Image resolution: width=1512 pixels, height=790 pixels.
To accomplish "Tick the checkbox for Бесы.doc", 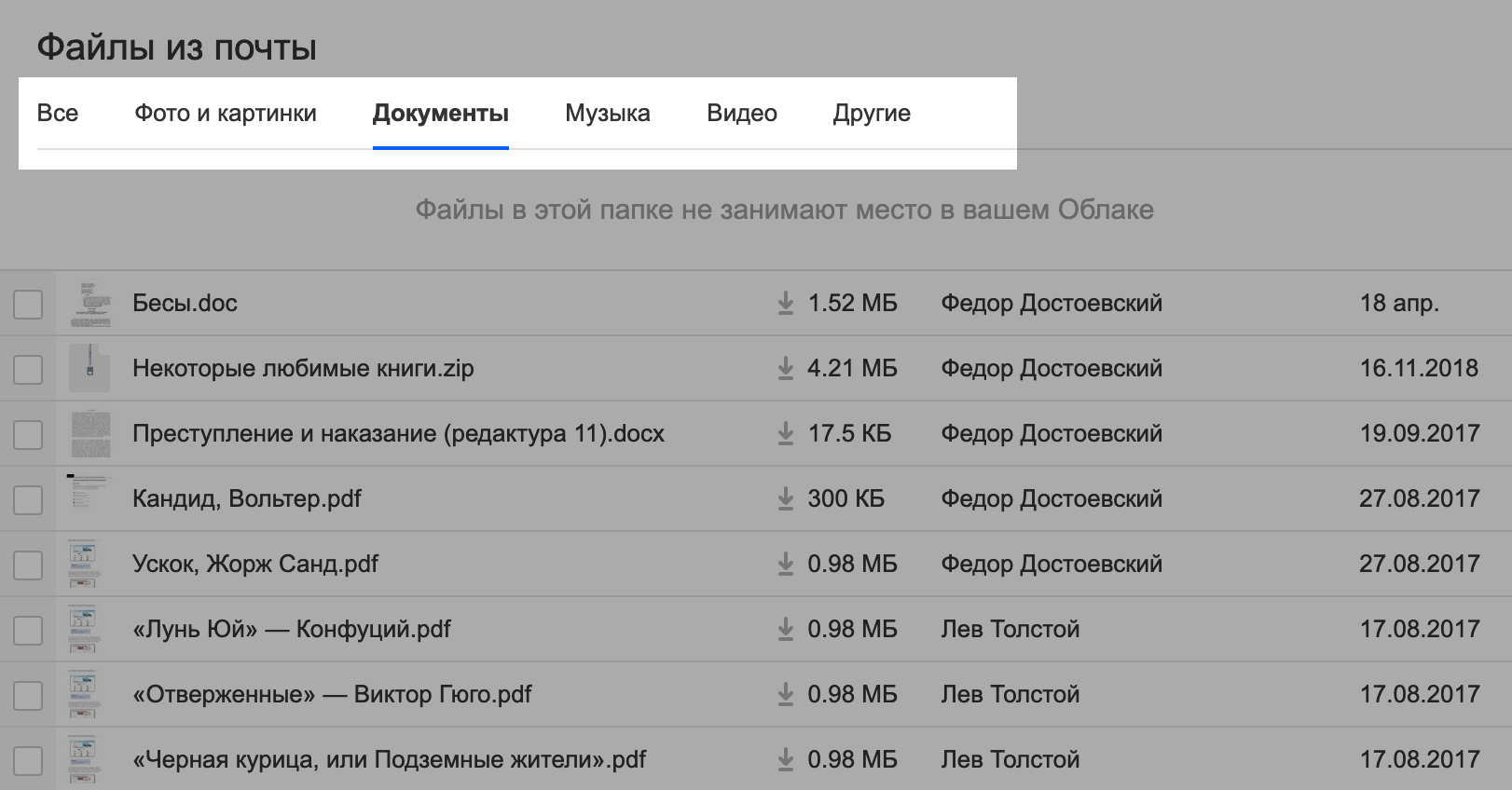I will (28, 304).
